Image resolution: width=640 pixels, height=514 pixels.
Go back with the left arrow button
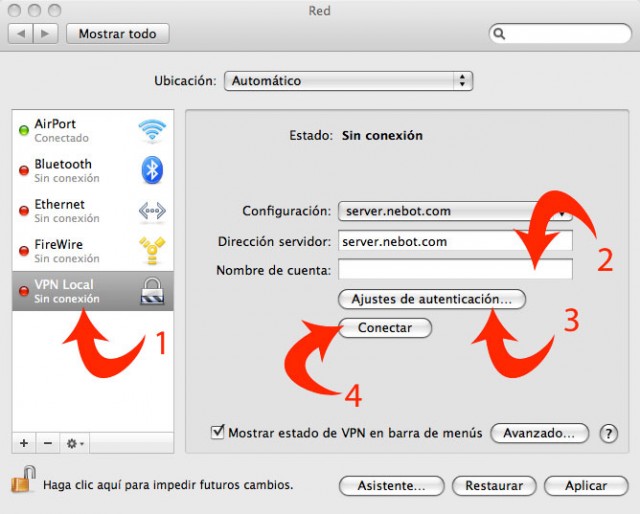pos(21,33)
